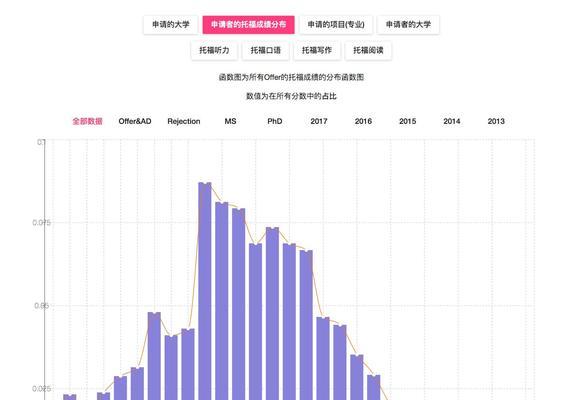Image resolution: width=584 pixels, height=400 pixels.
Task: Filter data to year 2015
Action: [407, 121]
